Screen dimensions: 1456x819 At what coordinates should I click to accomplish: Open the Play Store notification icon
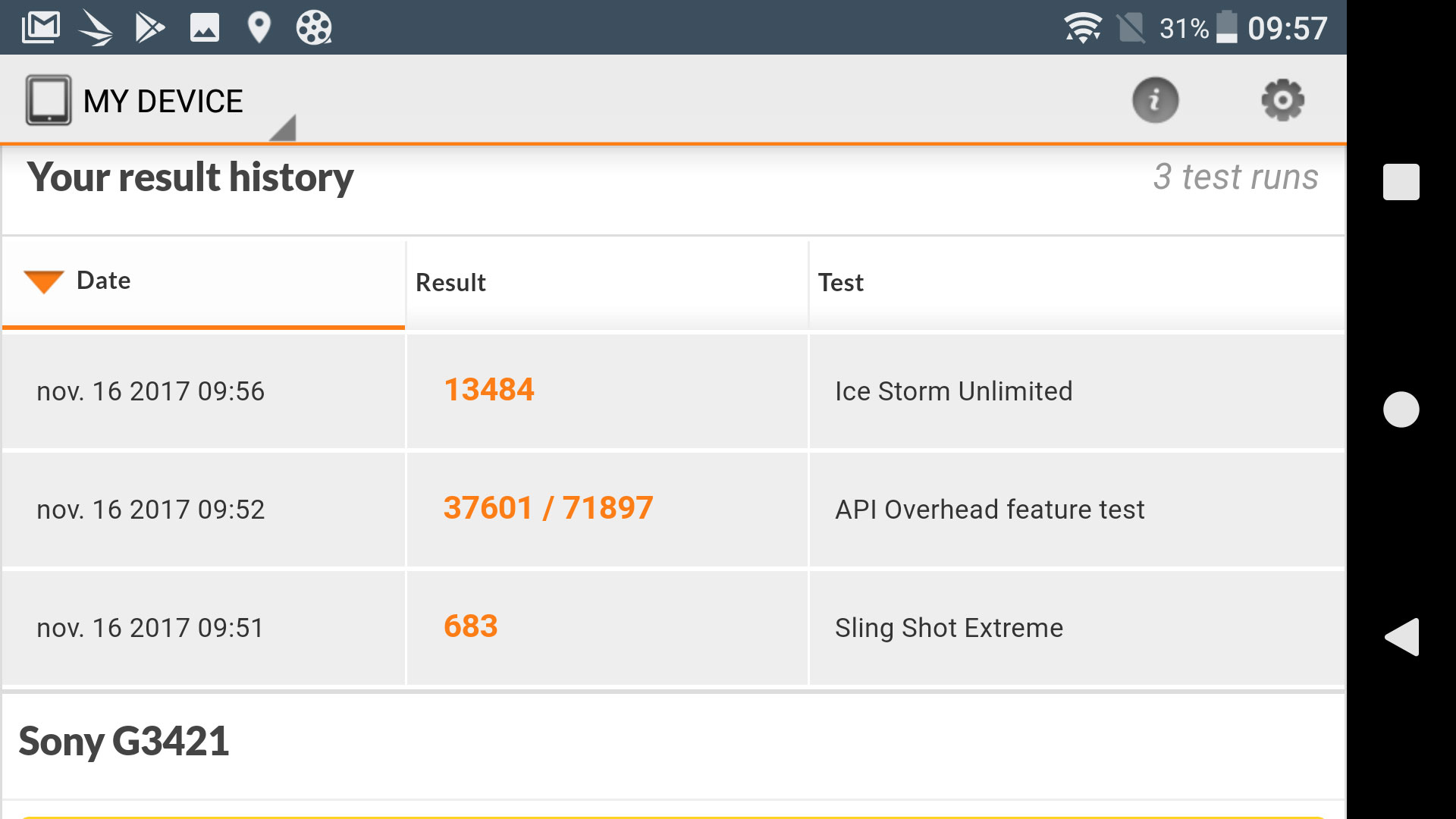pos(149,28)
